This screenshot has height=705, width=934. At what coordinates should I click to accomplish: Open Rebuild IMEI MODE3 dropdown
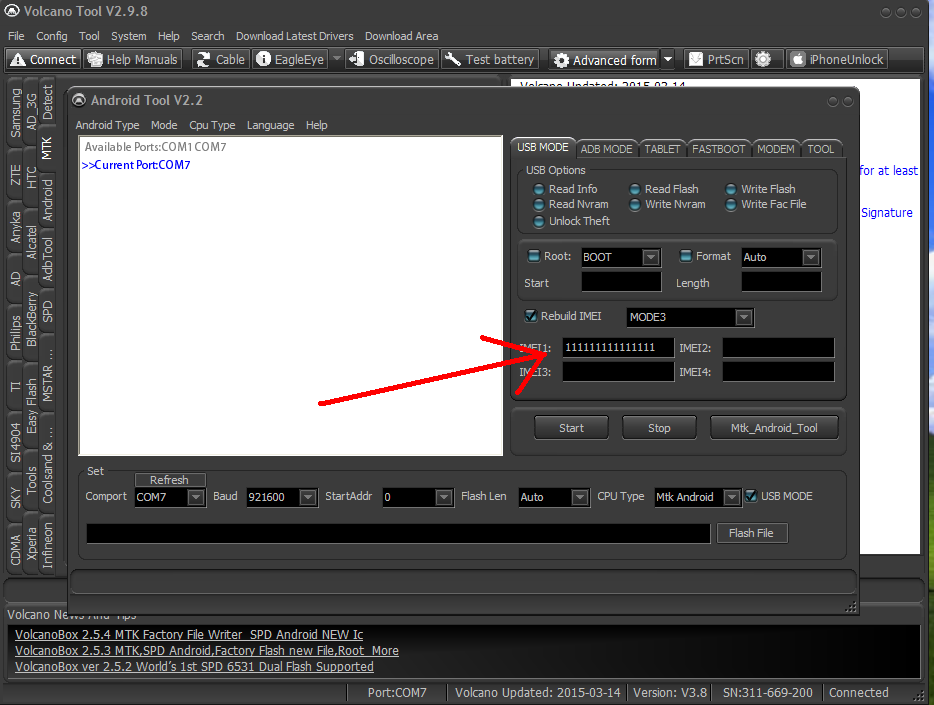click(743, 317)
